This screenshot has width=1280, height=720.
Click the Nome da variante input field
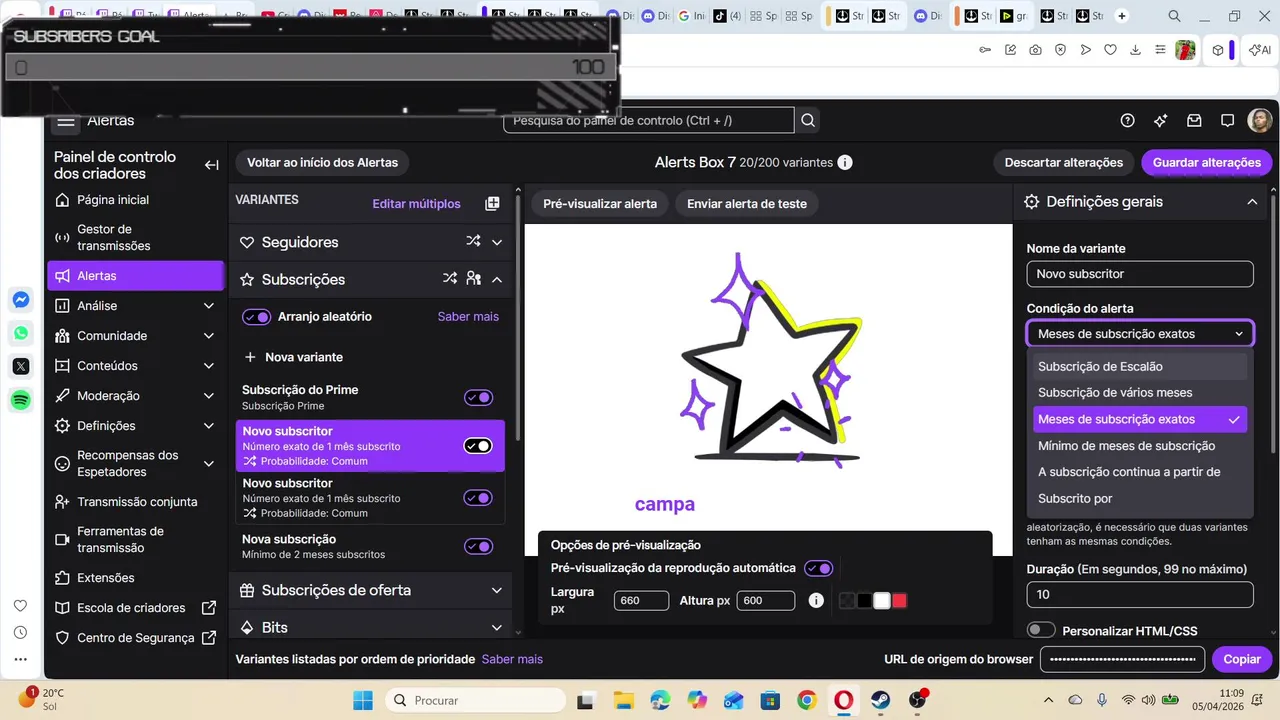tap(1140, 274)
